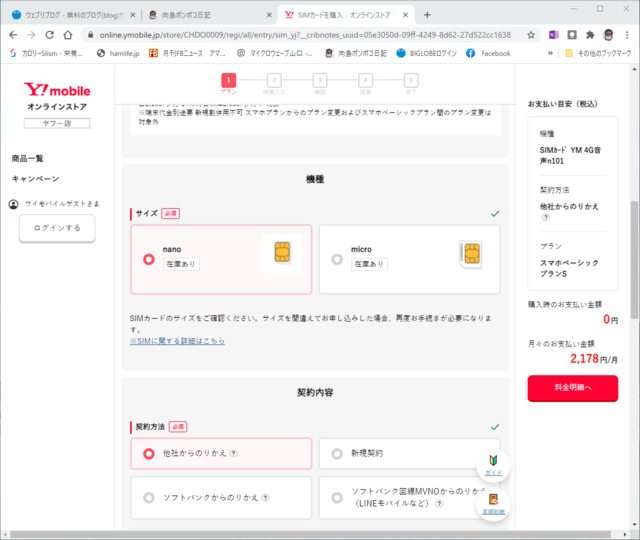This screenshot has height=540, width=640.
Task: Close the 向島ポンポコ日記 tab
Action: 269,15
